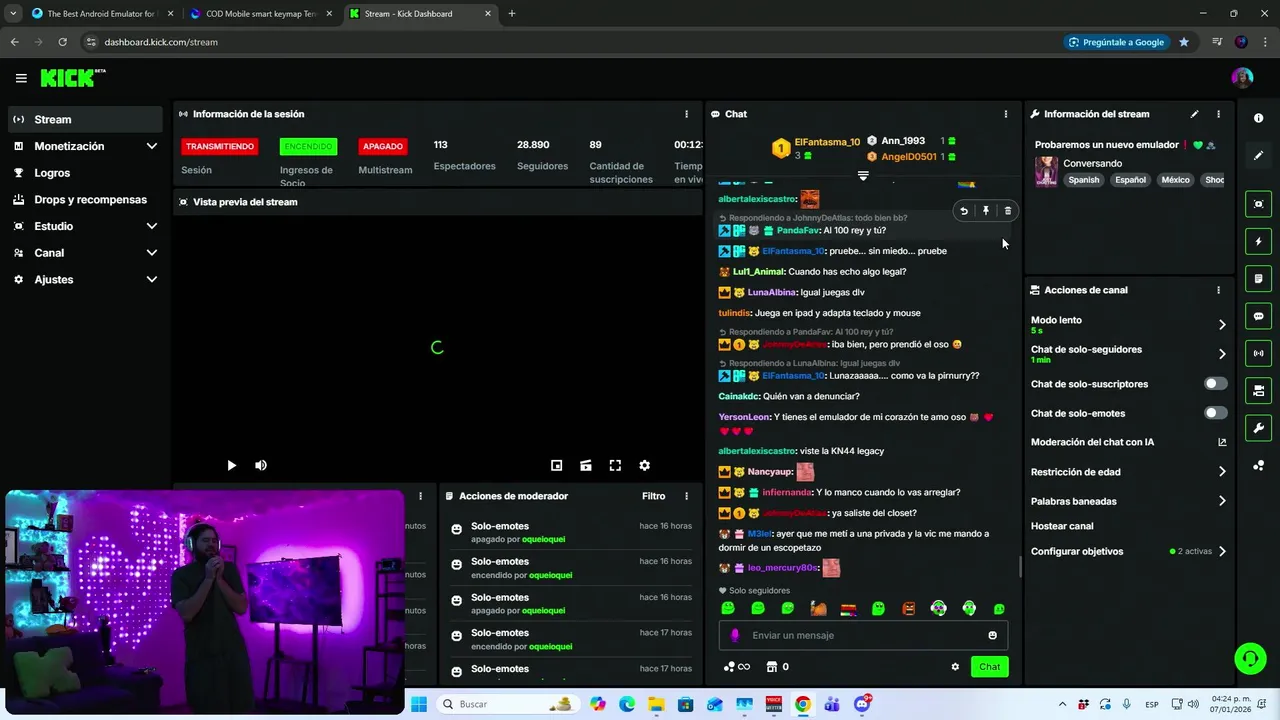Viewport: 1280px width, 720px height.
Task: Click the Filtro button in moderator actions
Action: click(653, 496)
